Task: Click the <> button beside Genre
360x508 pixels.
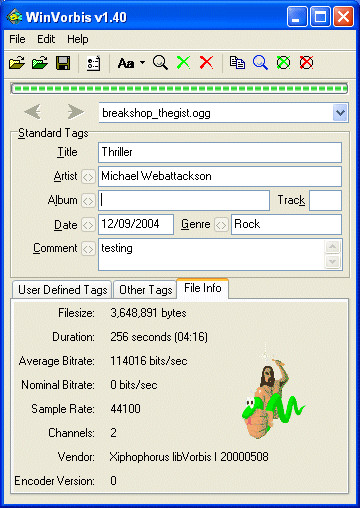Action: (221, 225)
